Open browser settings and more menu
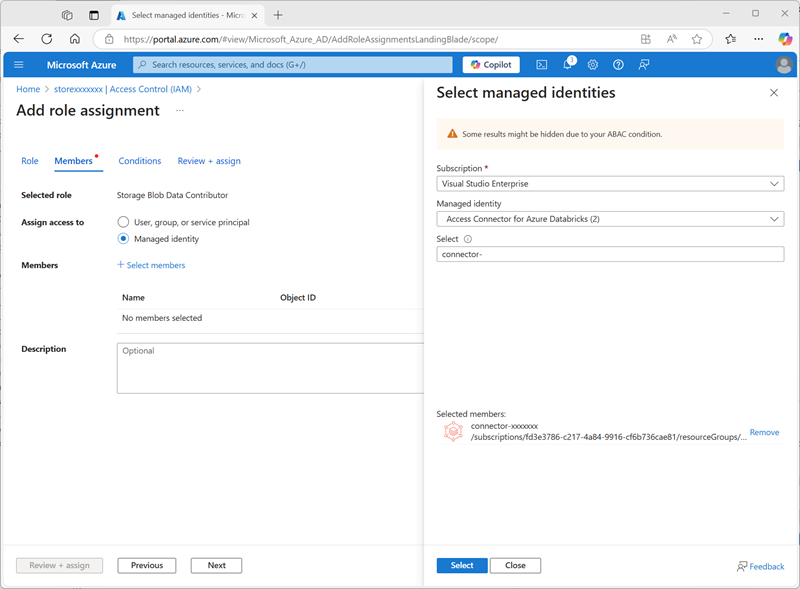 click(759, 39)
